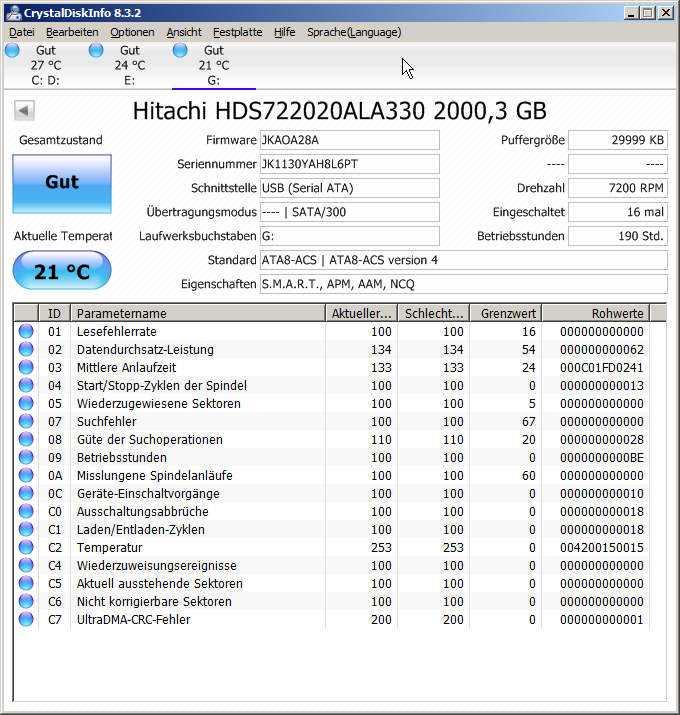Click the Schnittstelle field USB (Serial ATA)

tap(350, 188)
